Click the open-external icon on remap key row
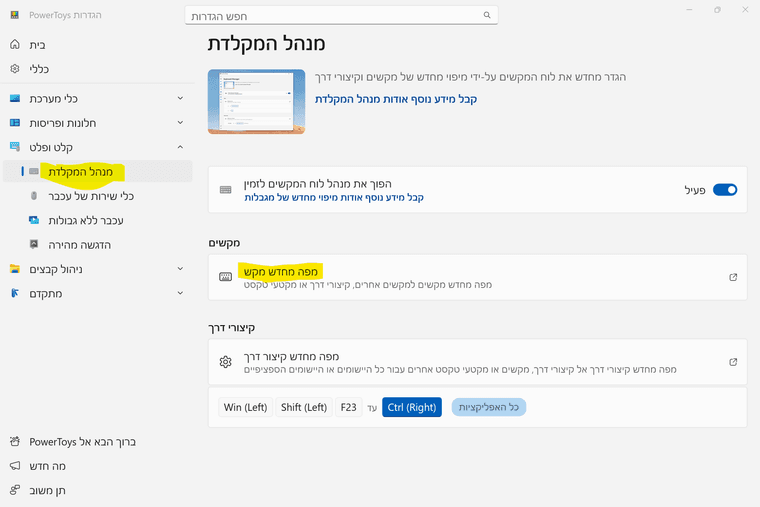The image size is (760, 507). (733, 277)
